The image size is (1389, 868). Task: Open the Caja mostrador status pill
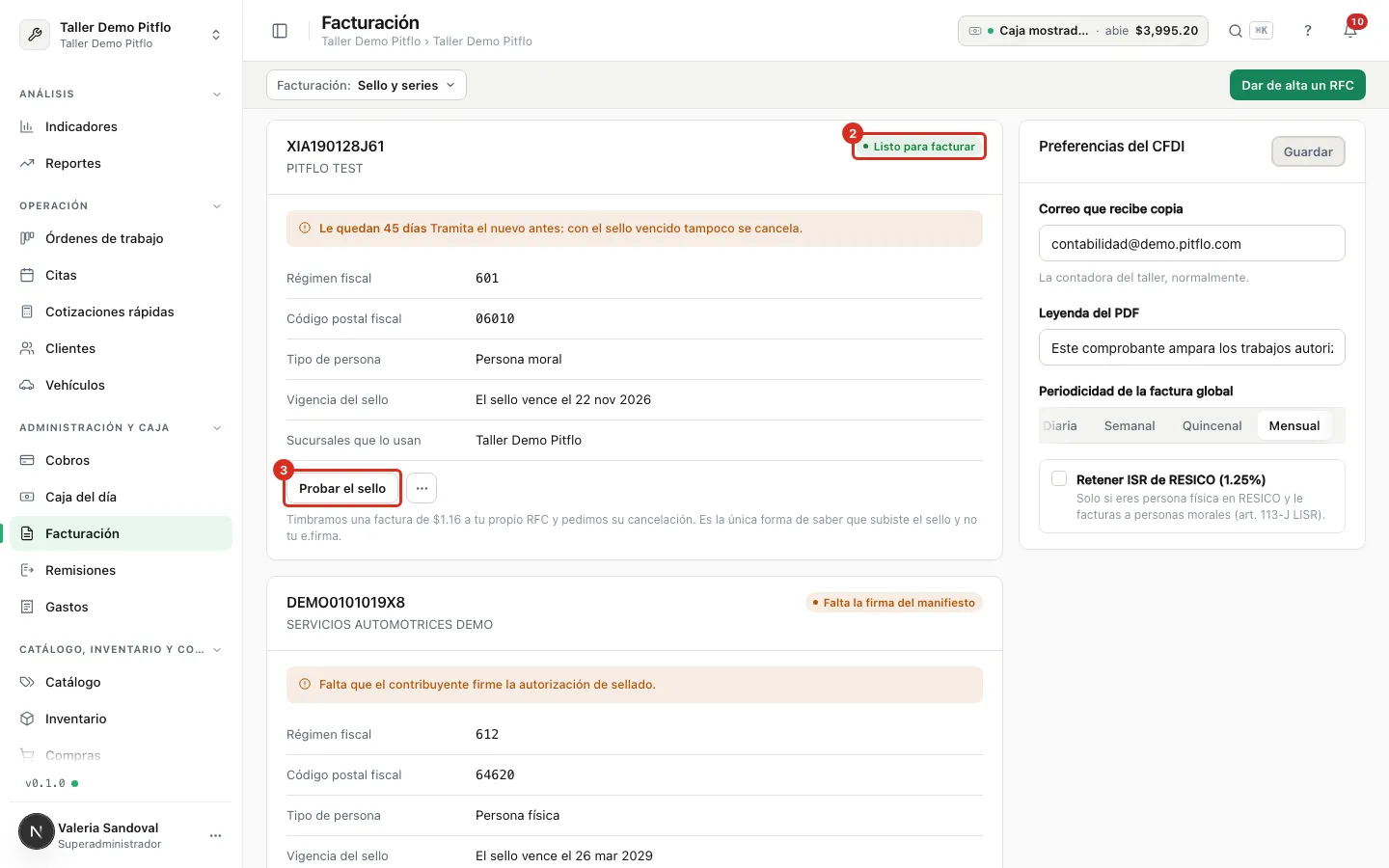click(x=1083, y=31)
